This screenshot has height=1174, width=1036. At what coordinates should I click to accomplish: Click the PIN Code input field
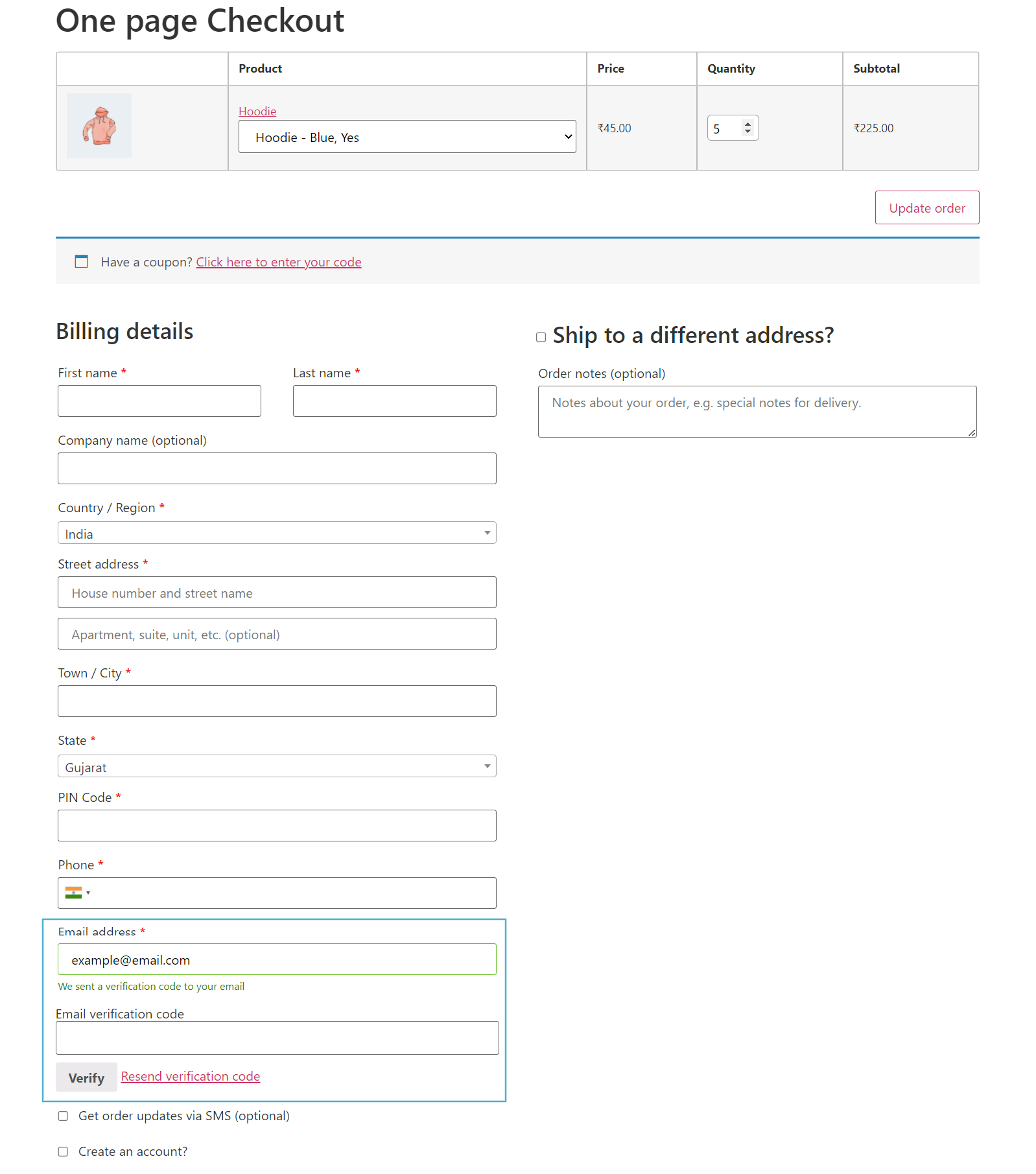coord(276,825)
